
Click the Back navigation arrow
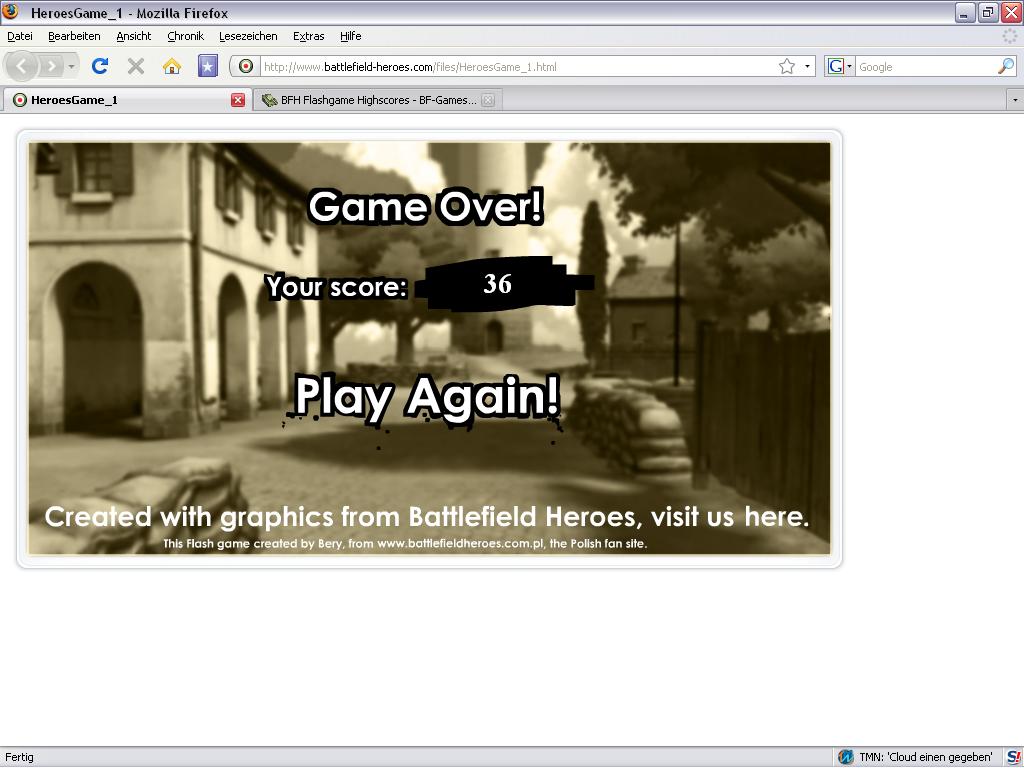point(22,67)
